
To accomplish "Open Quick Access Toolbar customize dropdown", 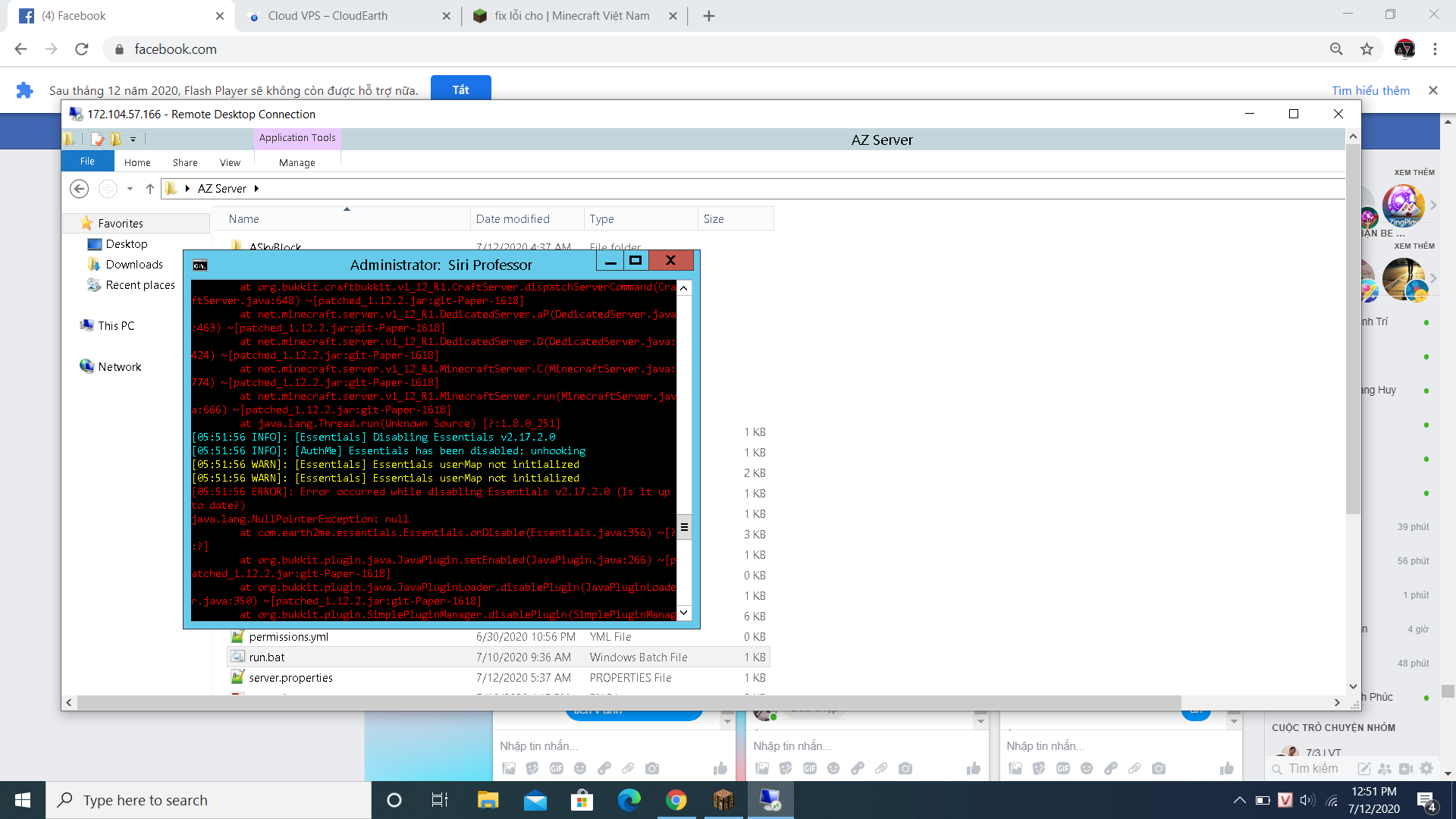I will click(133, 140).
